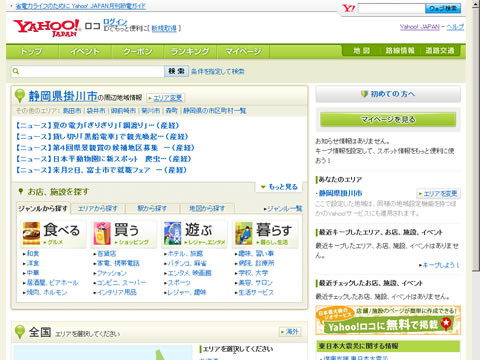Image resolution: width=480 pixels, height=360 pixels.
Task: Open the Yahoo! JAPAN link near ヘルプ
Action: point(420,27)
